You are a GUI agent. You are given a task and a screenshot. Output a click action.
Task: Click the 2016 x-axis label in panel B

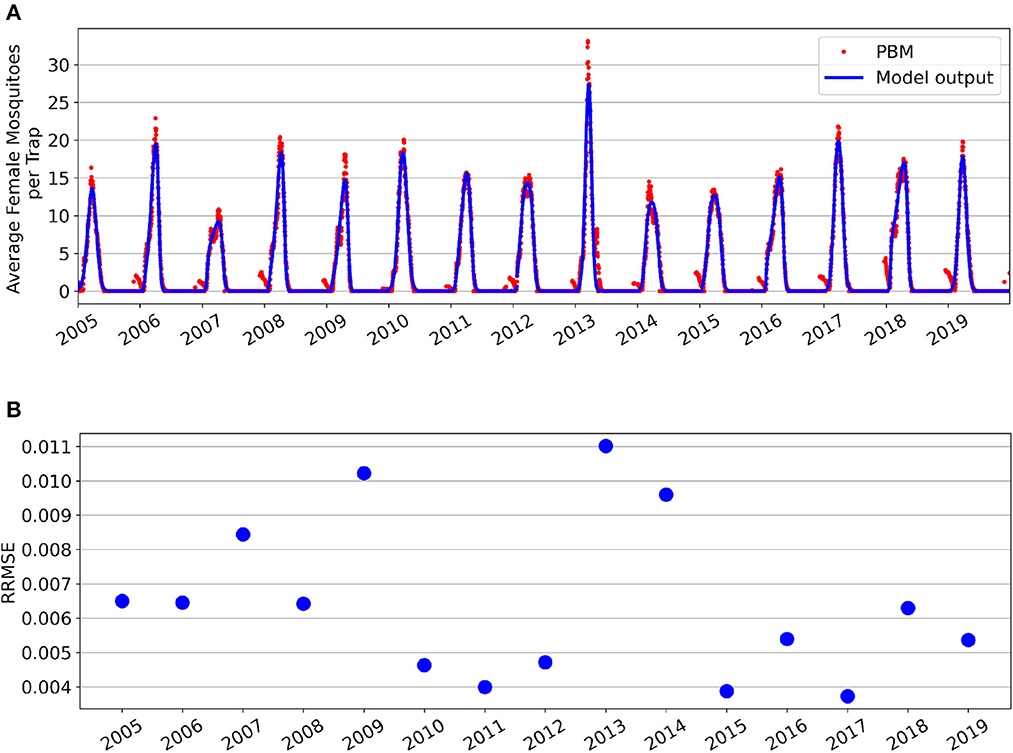point(786,735)
